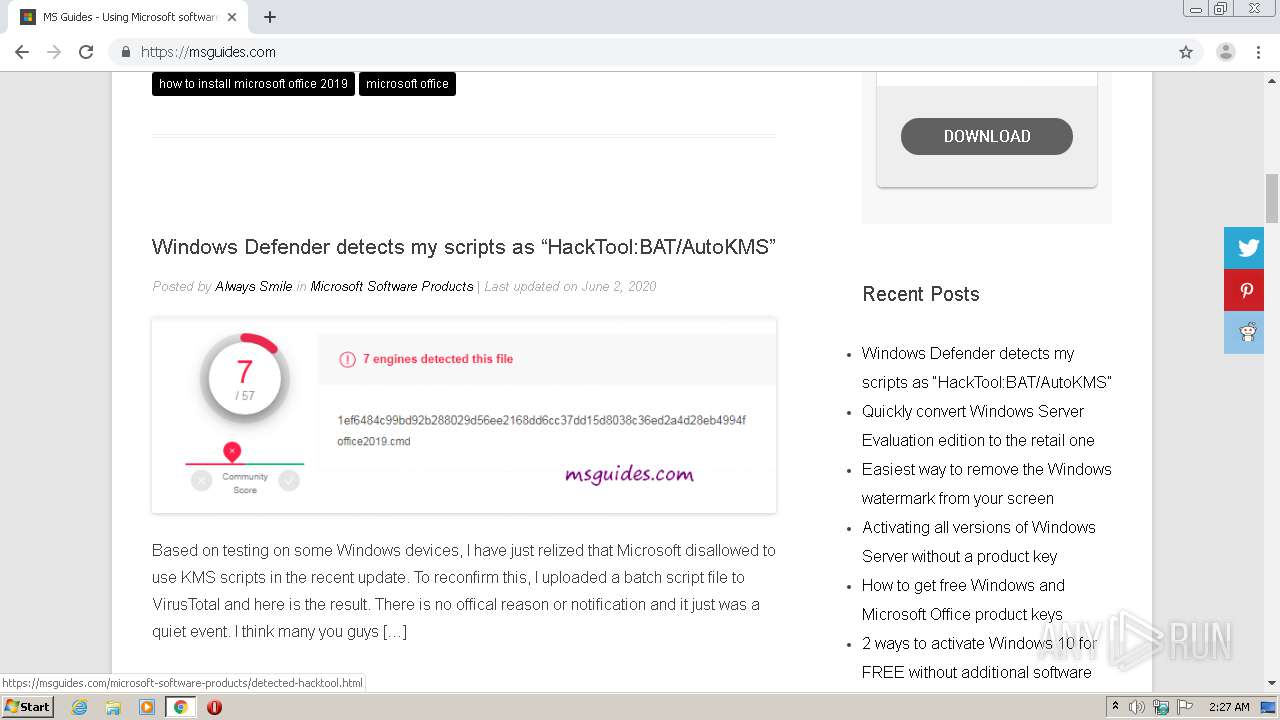This screenshot has height=720, width=1280.
Task: Open author link Always Smile
Action: (254, 286)
